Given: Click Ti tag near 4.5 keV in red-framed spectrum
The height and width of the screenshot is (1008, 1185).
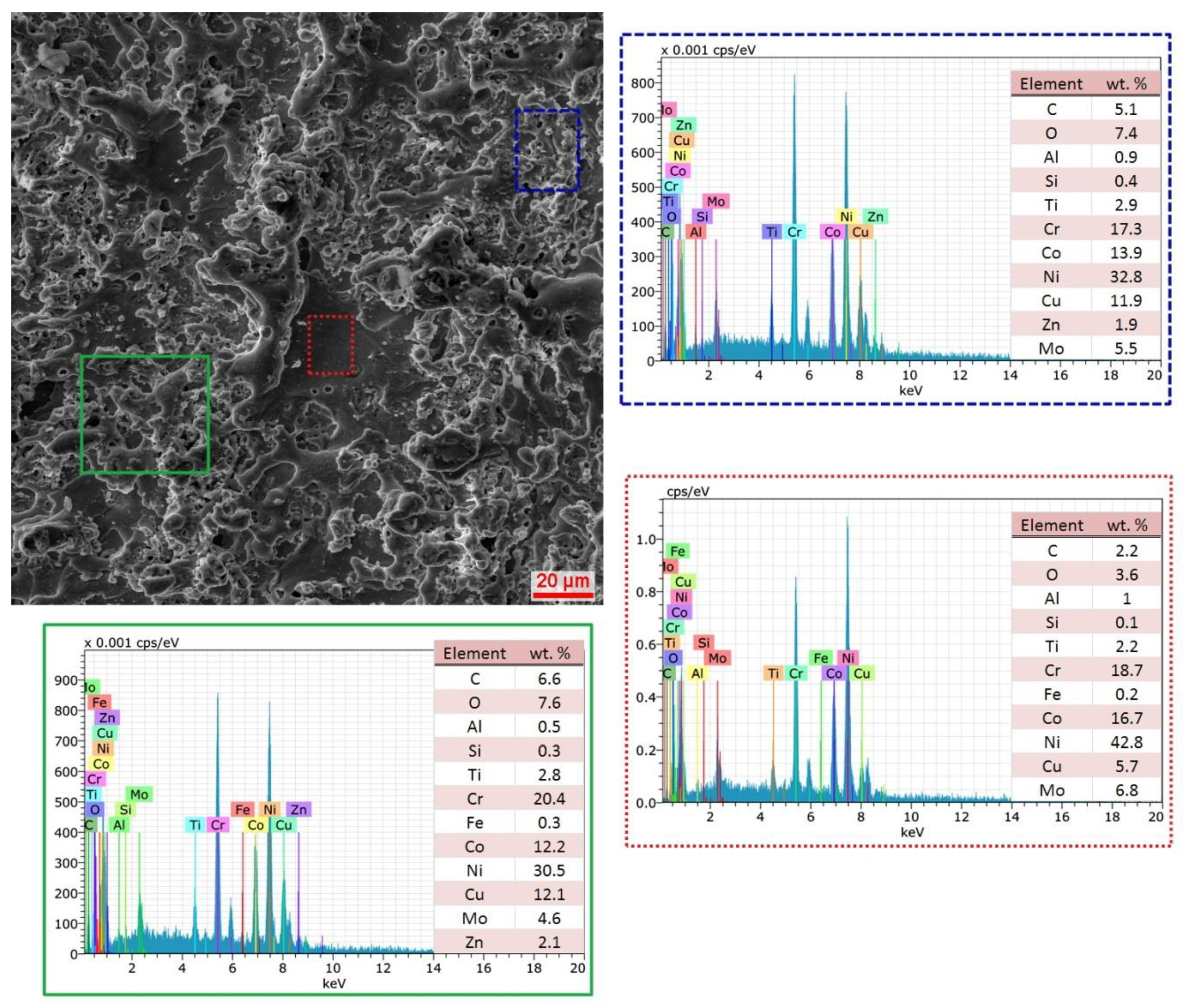Looking at the screenshot, I should 773,674.
